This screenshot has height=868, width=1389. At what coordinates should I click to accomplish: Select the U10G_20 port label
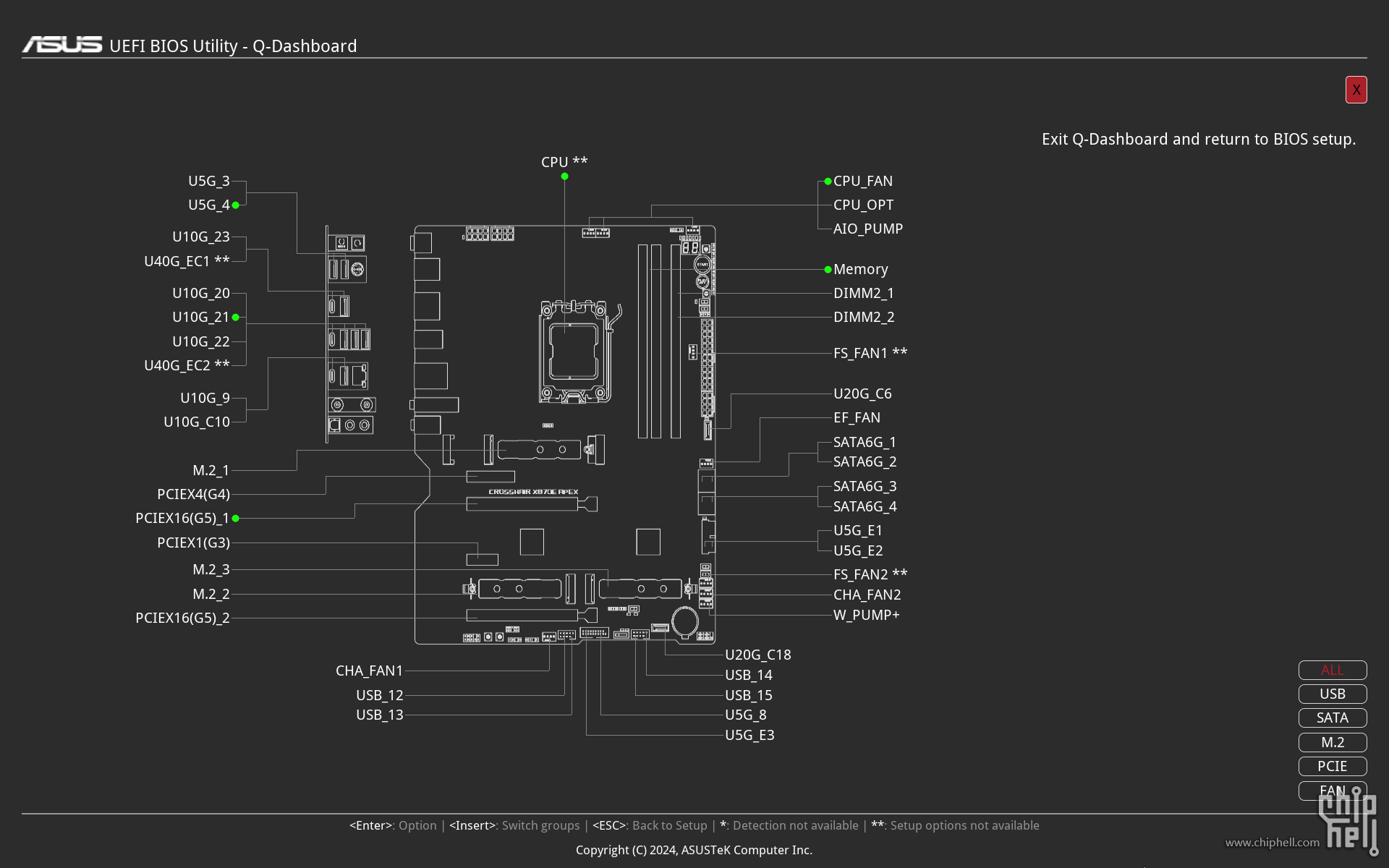pos(200,293)
